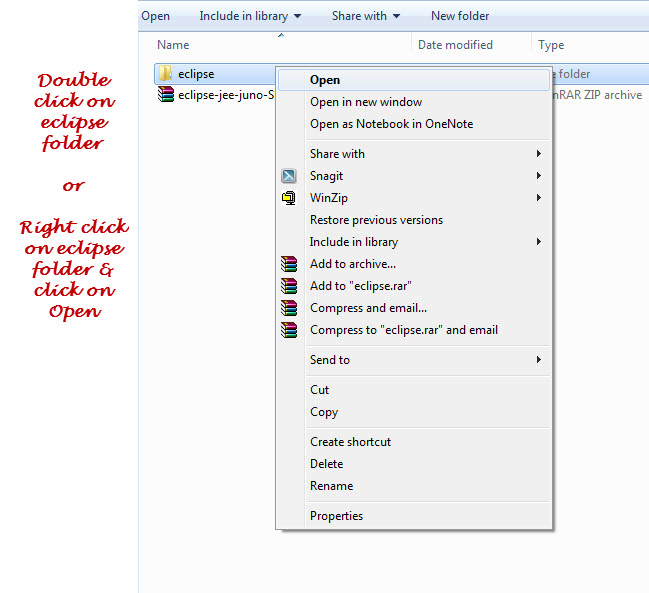Expand the Snagit submenu arrow
The width and height of the screenshot is (649, 593).
(x=538, y=175)
